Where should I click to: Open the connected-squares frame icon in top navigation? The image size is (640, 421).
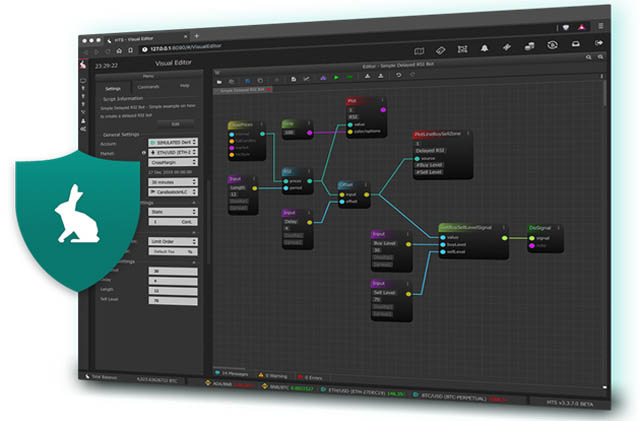click(x=462, y=49)
